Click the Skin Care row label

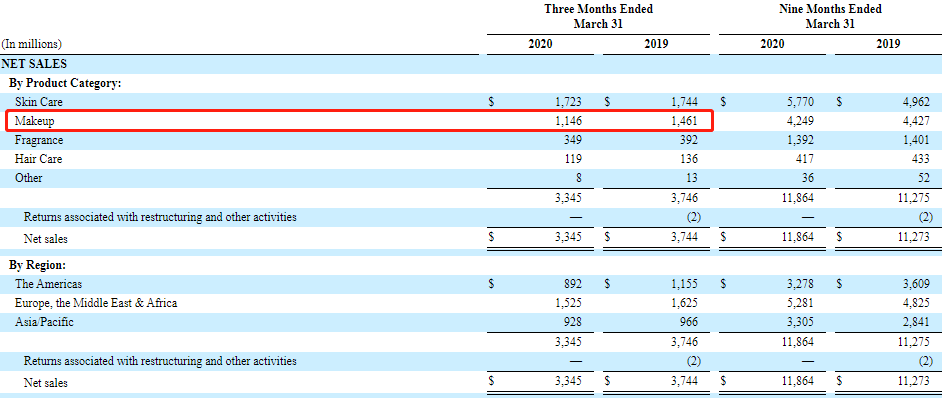pyautogui.click(x=39, y=102)
